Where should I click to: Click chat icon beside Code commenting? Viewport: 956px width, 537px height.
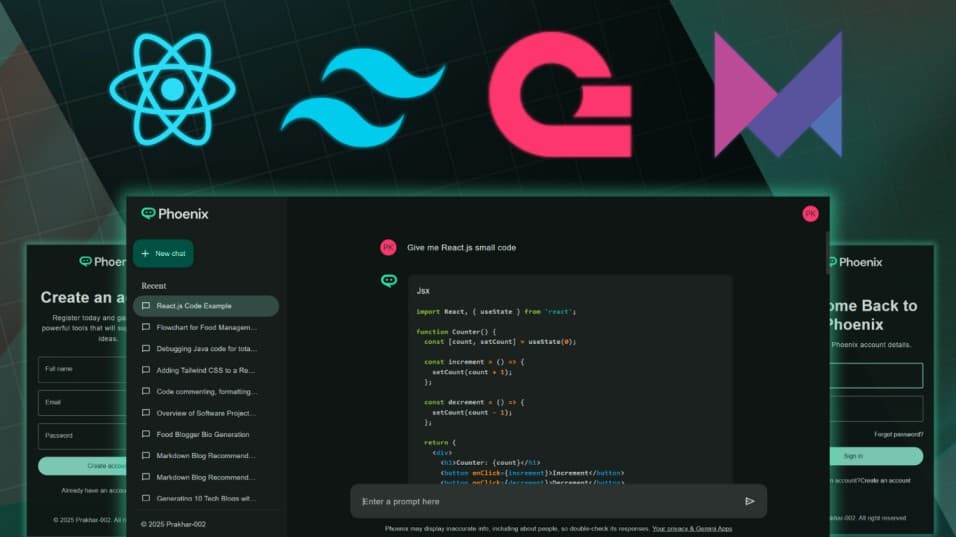coord(146,391)
